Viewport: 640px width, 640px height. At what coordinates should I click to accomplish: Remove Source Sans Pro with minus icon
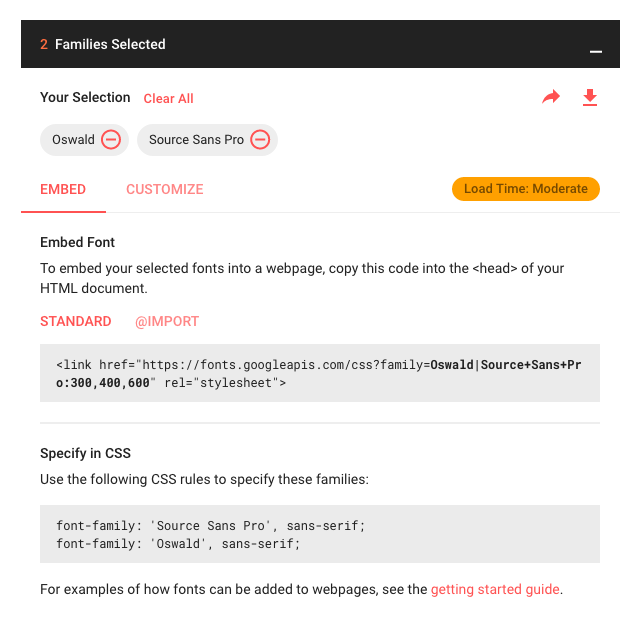(260, 140)
